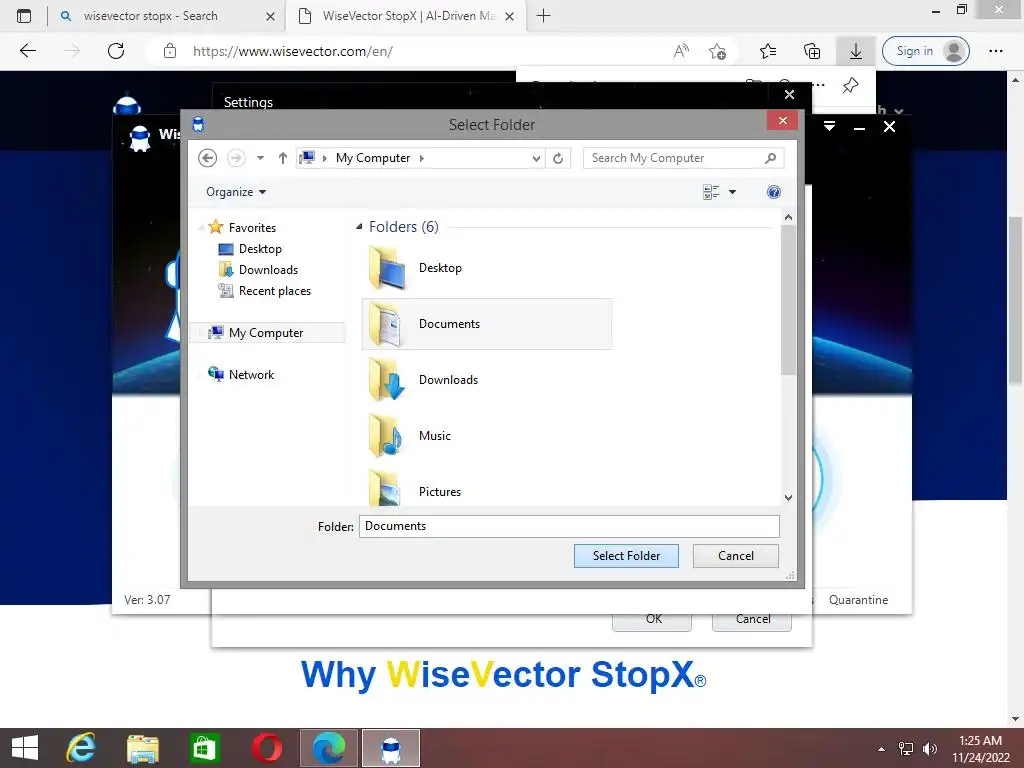Click the search magnifier icon in dialog

coord(771,158)
